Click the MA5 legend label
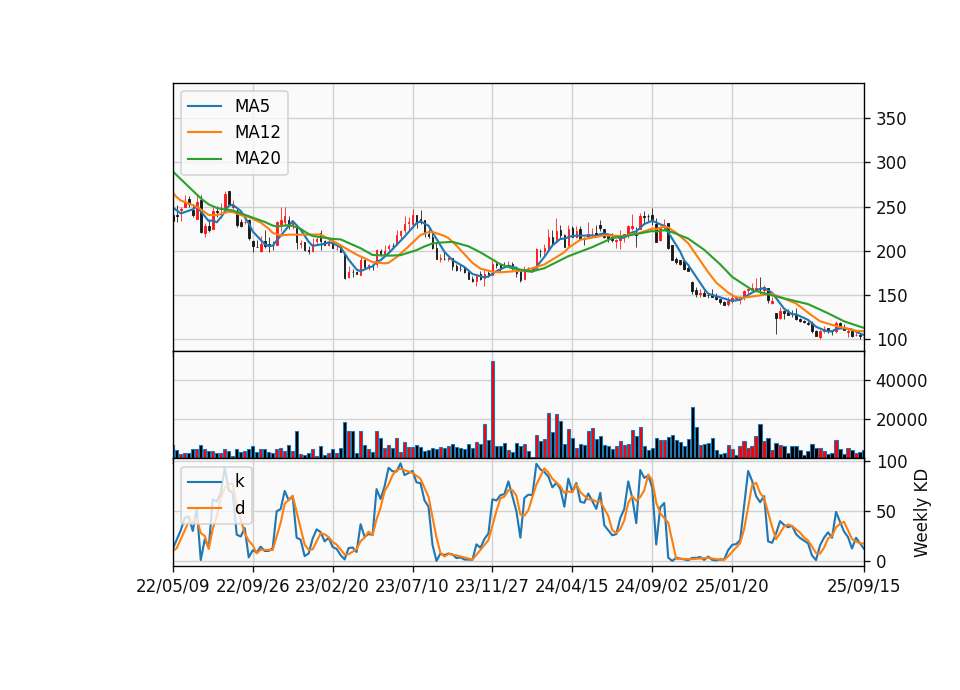This screenshot has height=690, width=960. (x=252, y=106)
